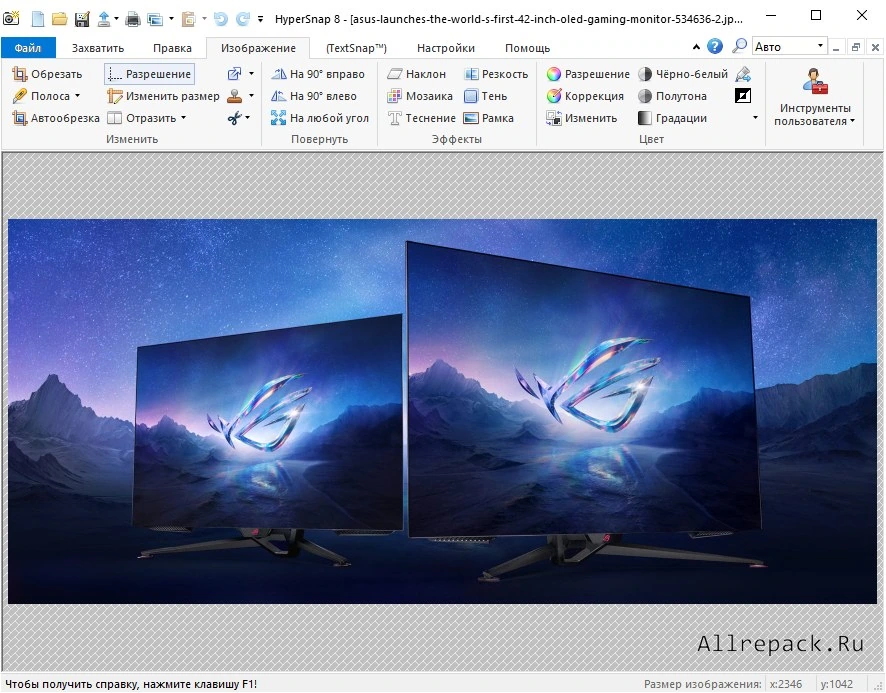Image resolution: width=886 pixels, height=693 pixels.
Task: Click the magnifier zoom icon
Action: point(739,46)
